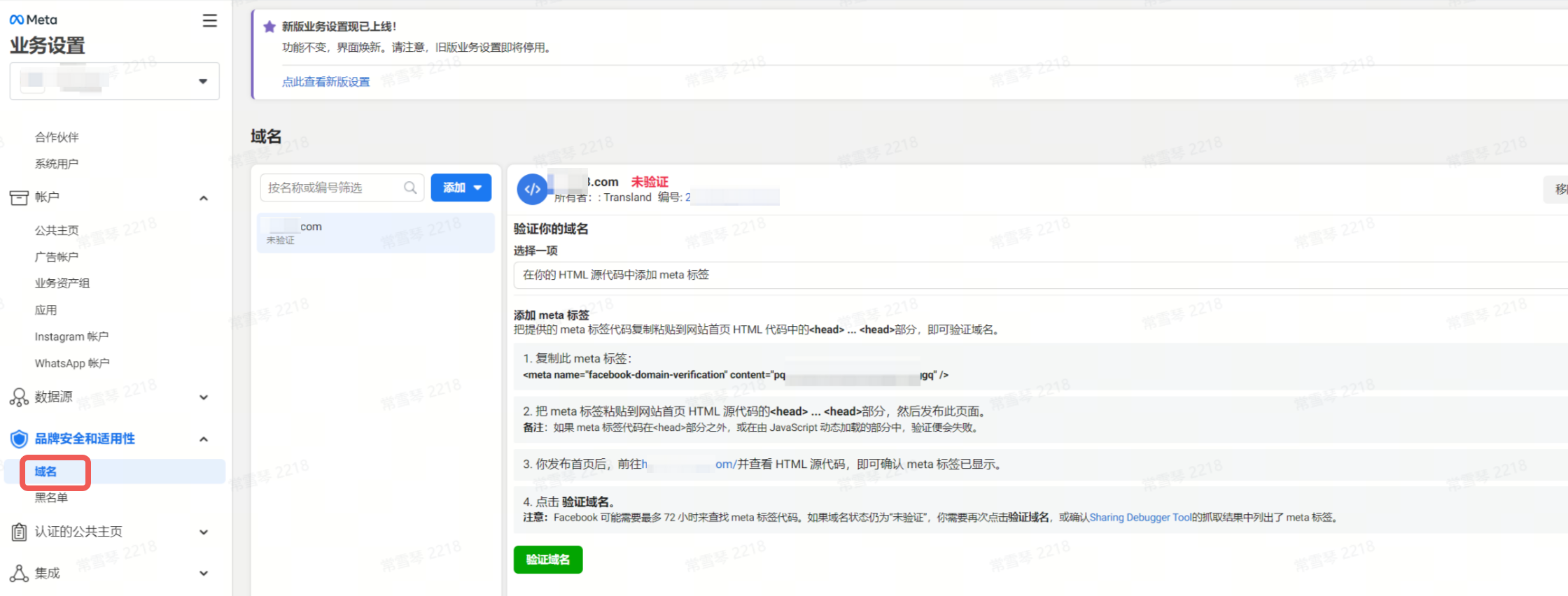
Task: Collapse the 品牌安全和适用性 chevron
Action: coord(204,439)
